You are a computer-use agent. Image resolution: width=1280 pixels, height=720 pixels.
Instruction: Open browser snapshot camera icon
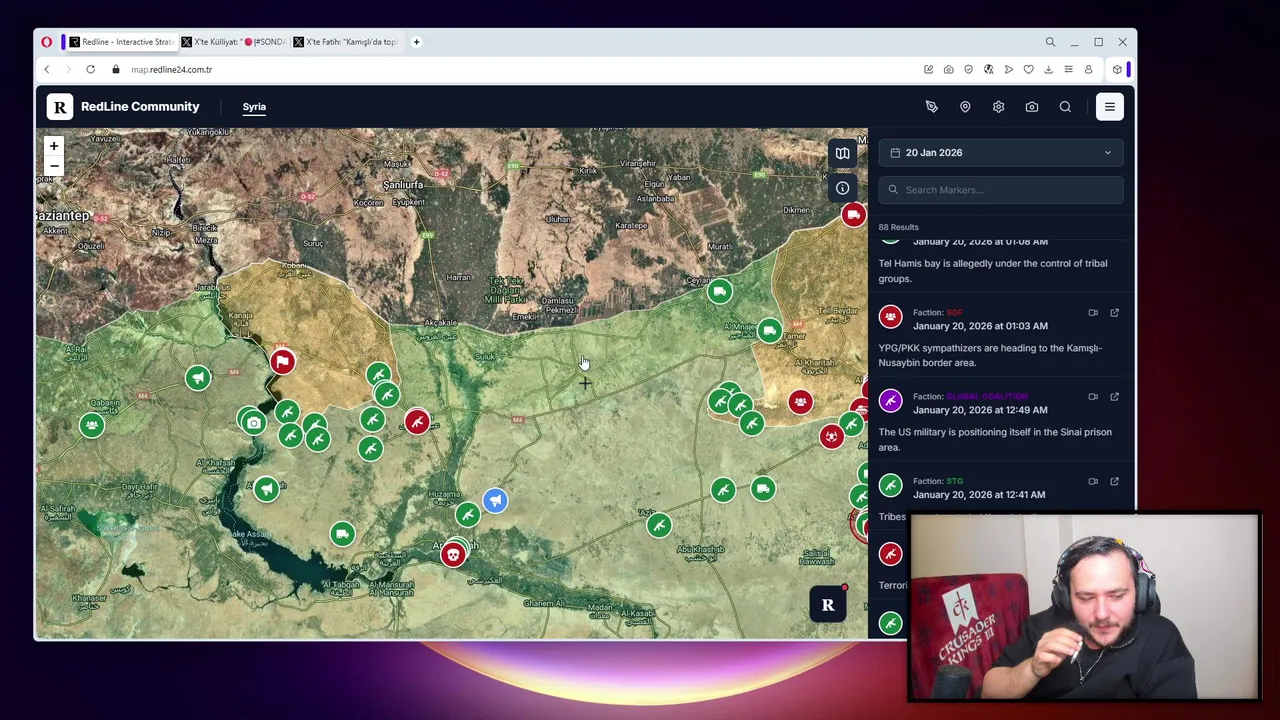(x=948, y=70)
